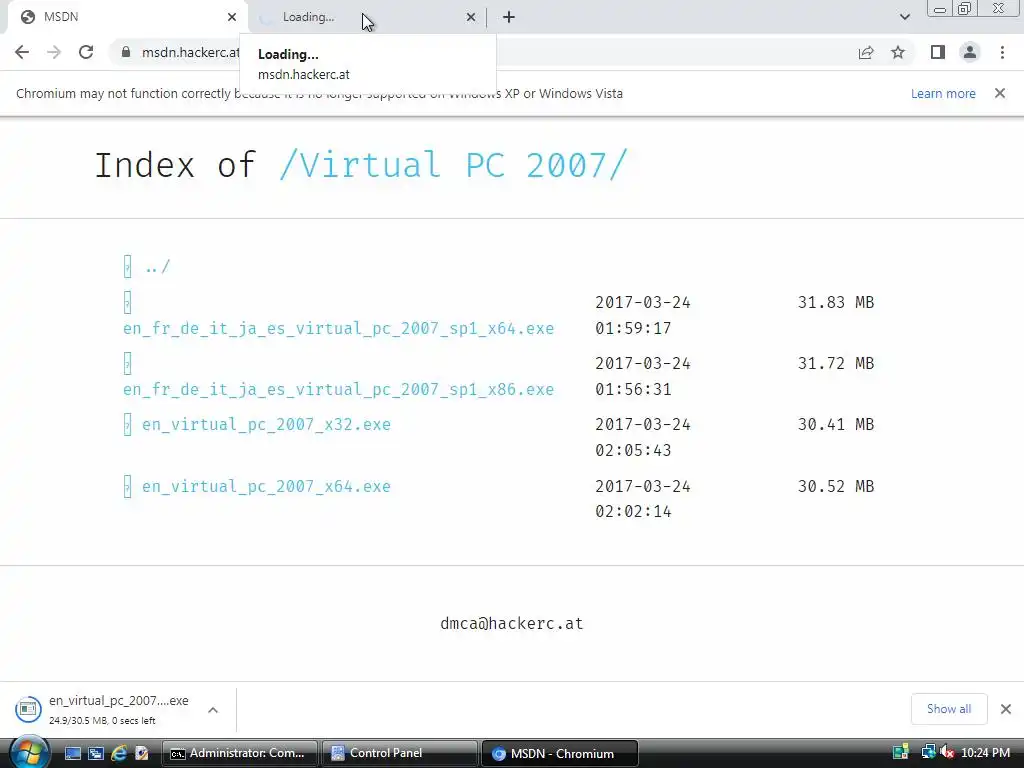Switch to Control Panel taskbar button
The image size is (1024, 768).
point(400,754)
